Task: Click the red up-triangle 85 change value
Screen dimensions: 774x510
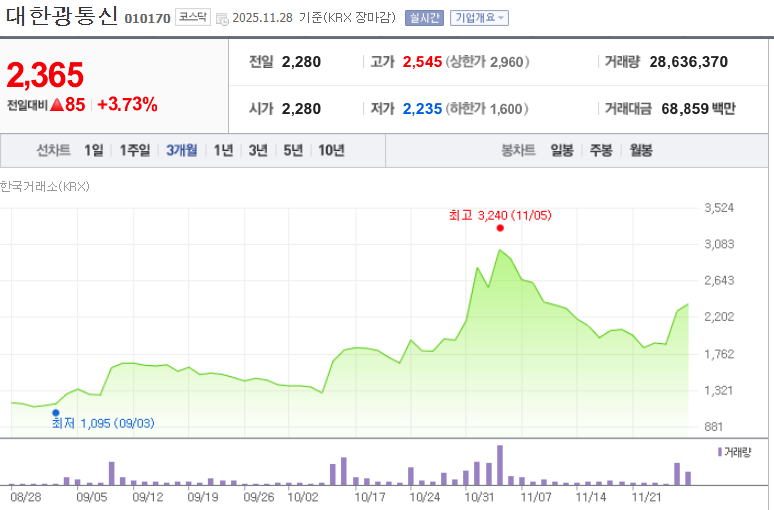Action: [68, 104]
